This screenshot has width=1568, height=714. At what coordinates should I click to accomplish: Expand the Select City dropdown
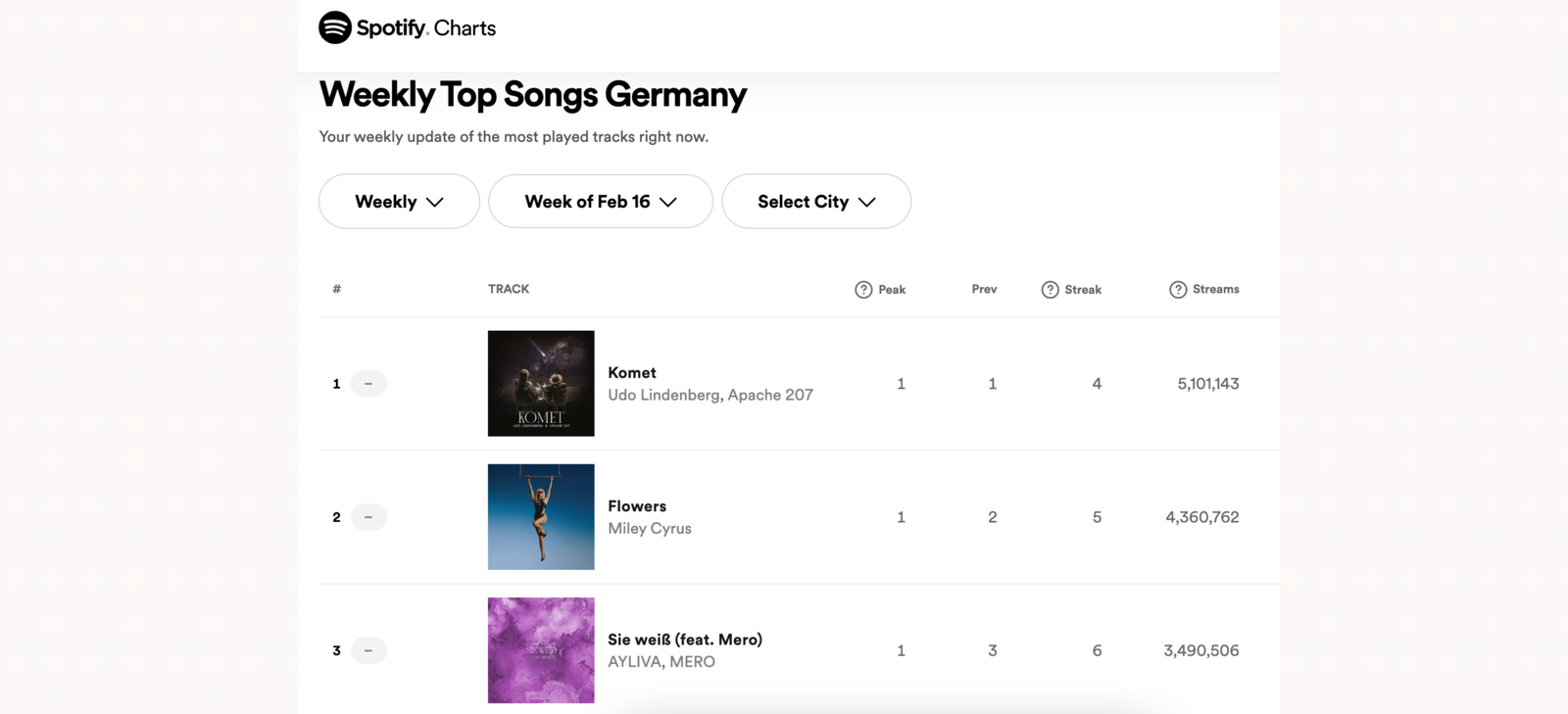pyautogui.click(x=815, y=201)
